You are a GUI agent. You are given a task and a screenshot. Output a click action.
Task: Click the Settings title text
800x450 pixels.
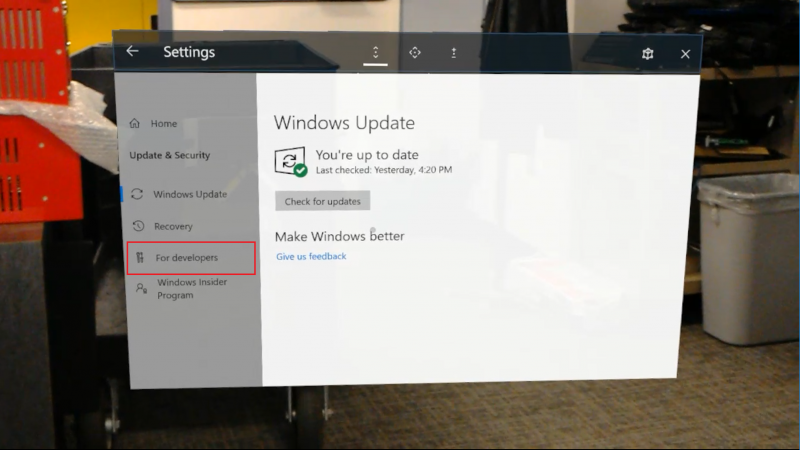click(x=189, y=52)
